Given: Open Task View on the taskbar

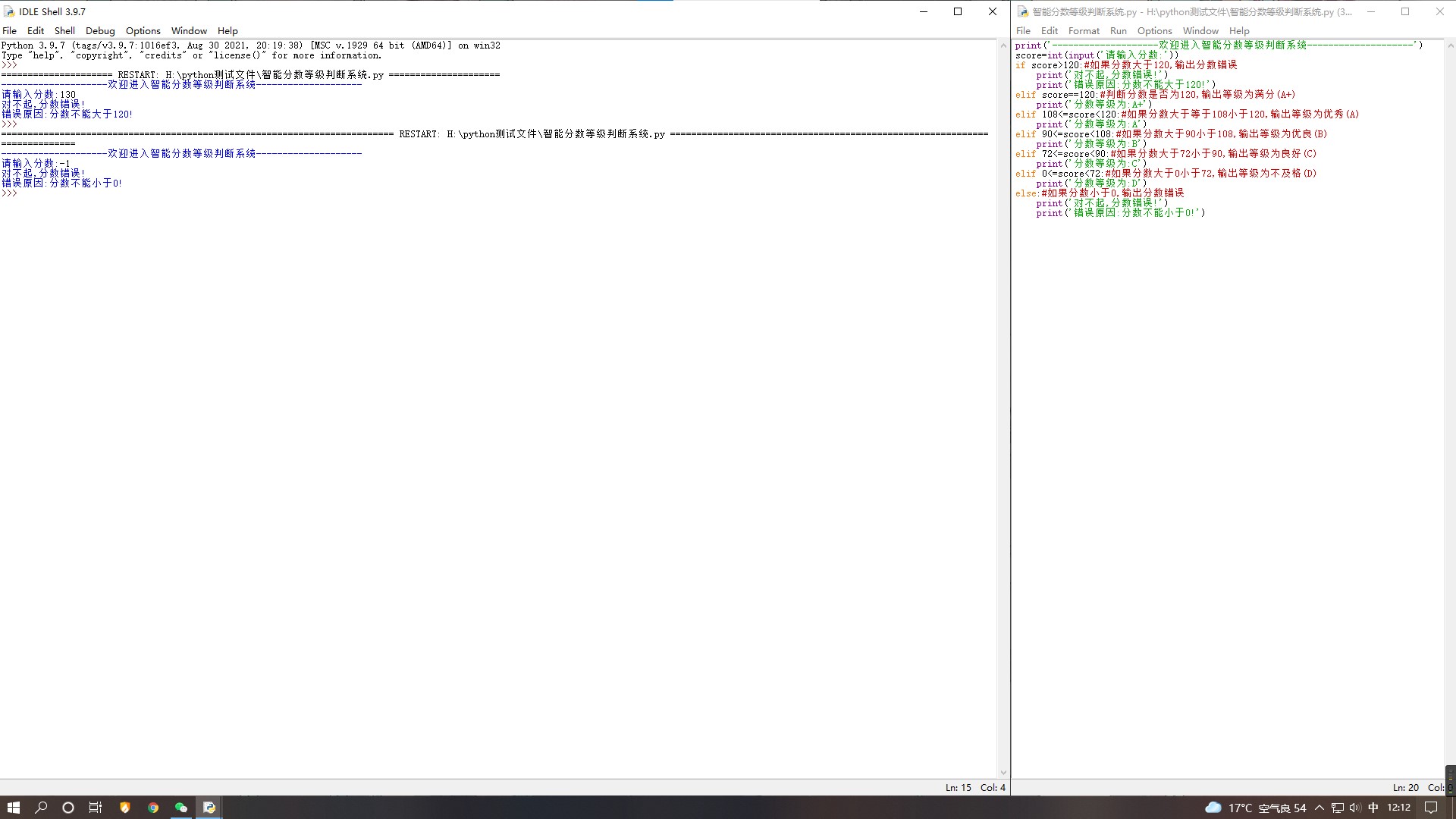Looking at the screenshot, I should pos(96,808).
